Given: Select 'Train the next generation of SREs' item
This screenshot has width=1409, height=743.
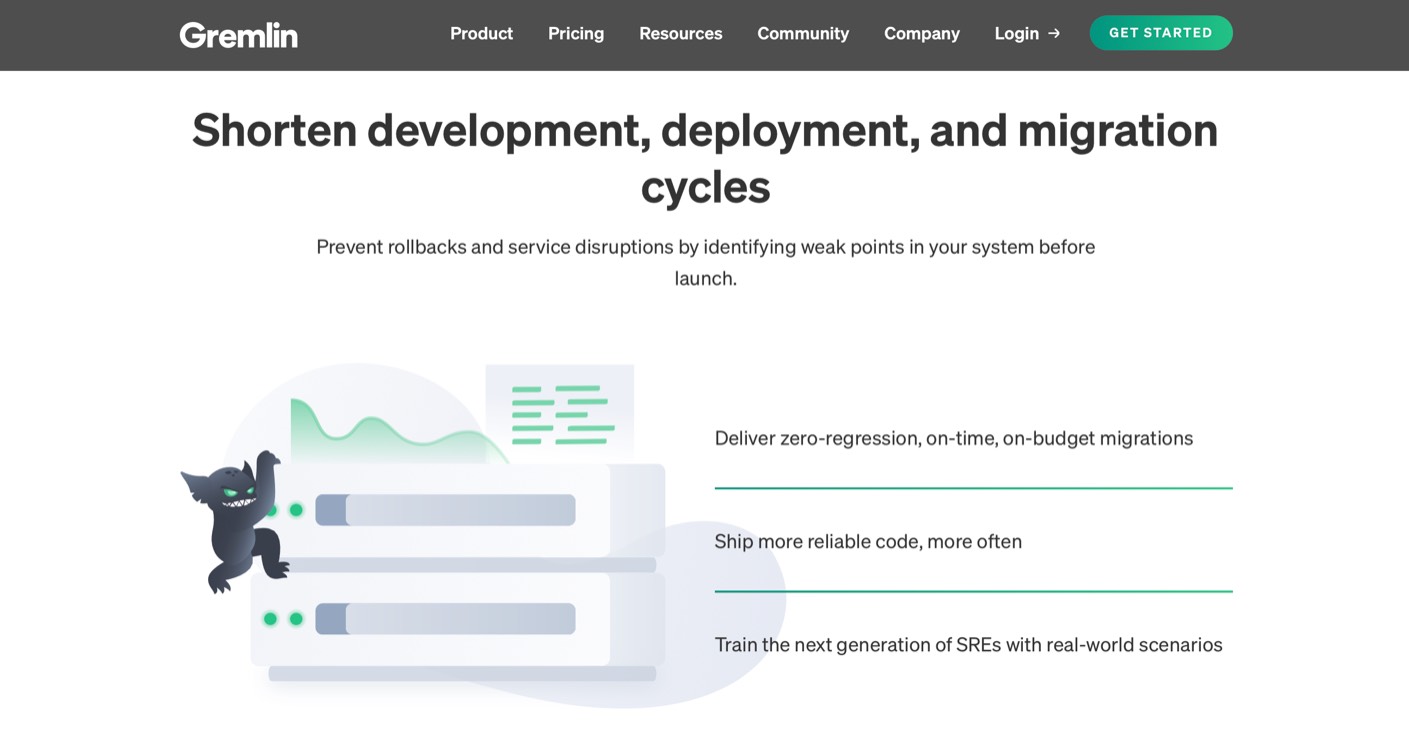Looking at the screenshot, I should [968, 645].
